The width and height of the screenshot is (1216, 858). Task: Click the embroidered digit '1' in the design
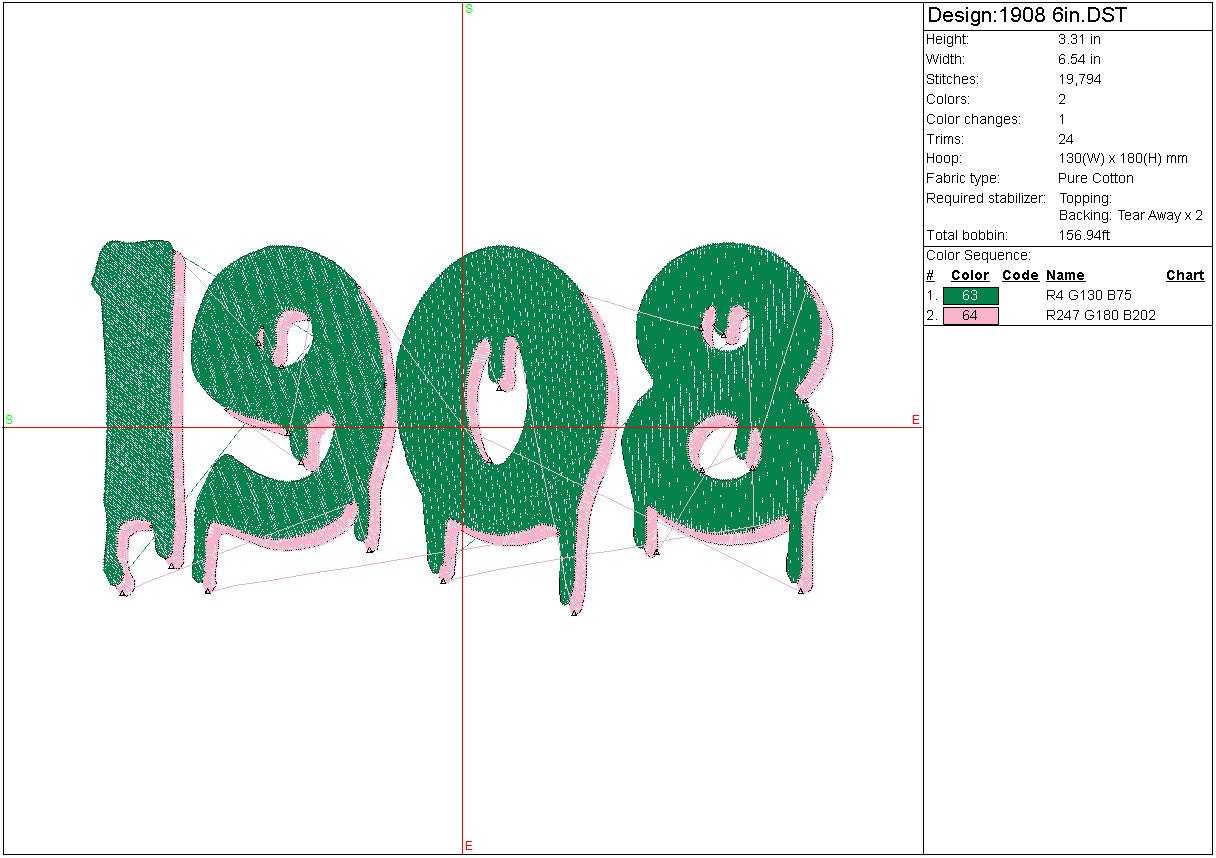[135, 400]
